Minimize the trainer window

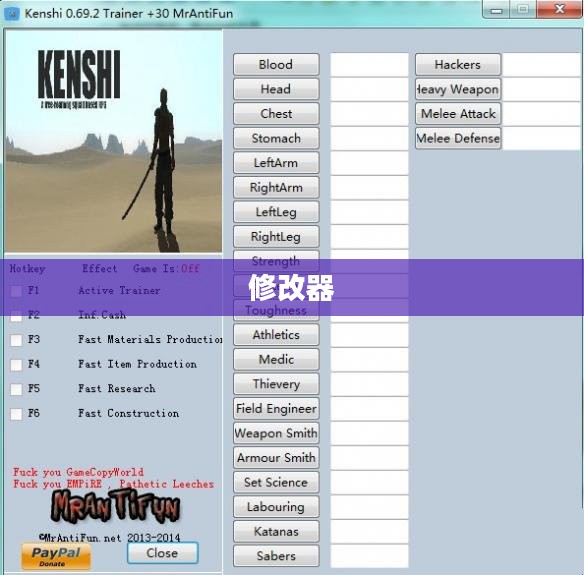[496, 9]
